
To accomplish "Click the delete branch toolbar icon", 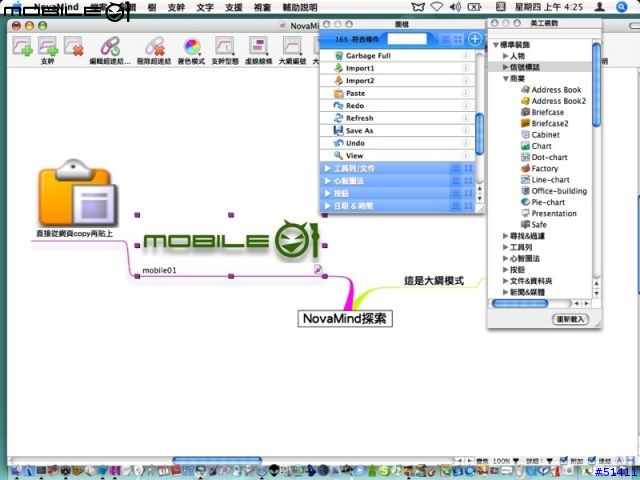I will [73, 46].
